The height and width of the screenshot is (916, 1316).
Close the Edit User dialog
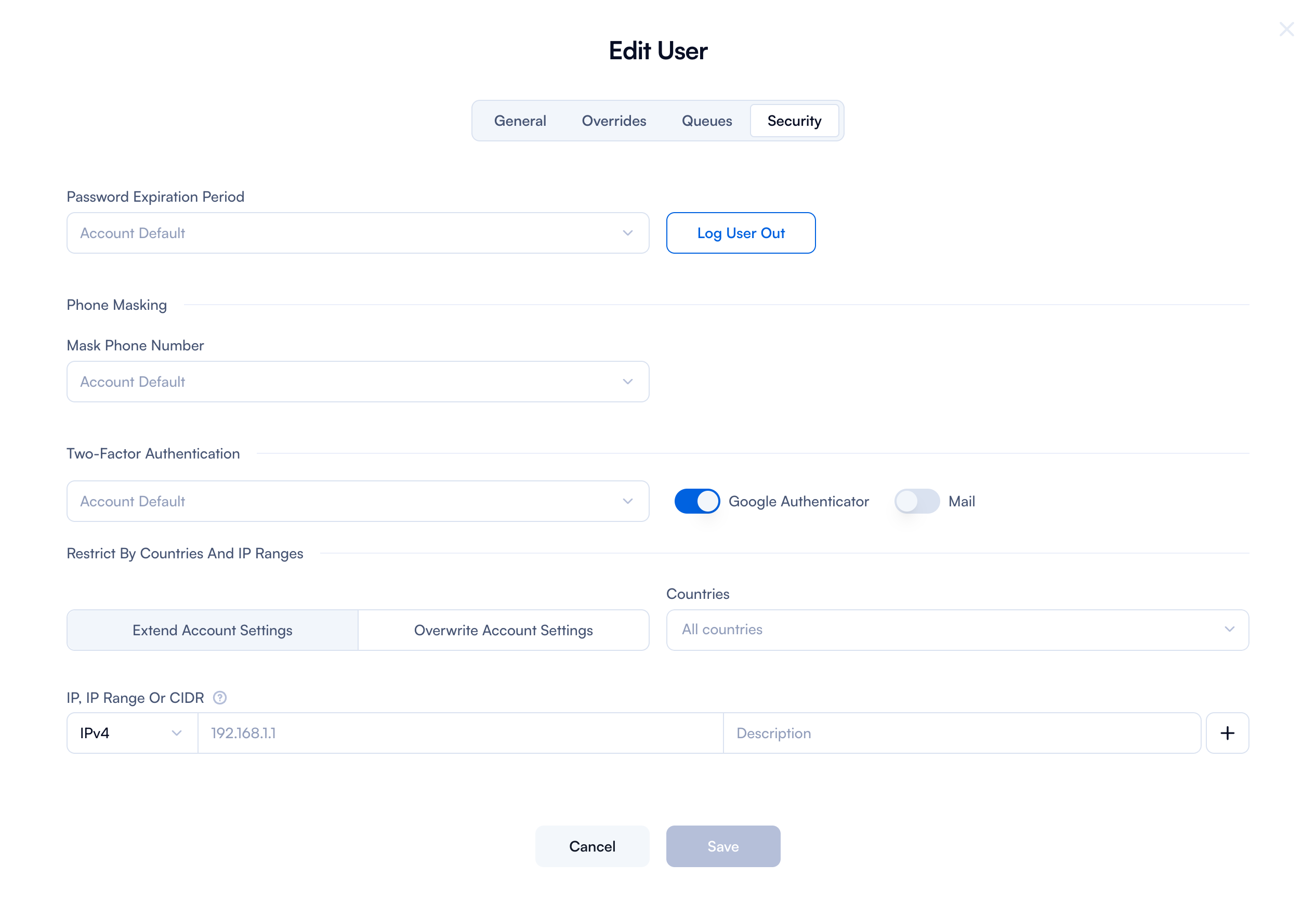pos(1286,29)
